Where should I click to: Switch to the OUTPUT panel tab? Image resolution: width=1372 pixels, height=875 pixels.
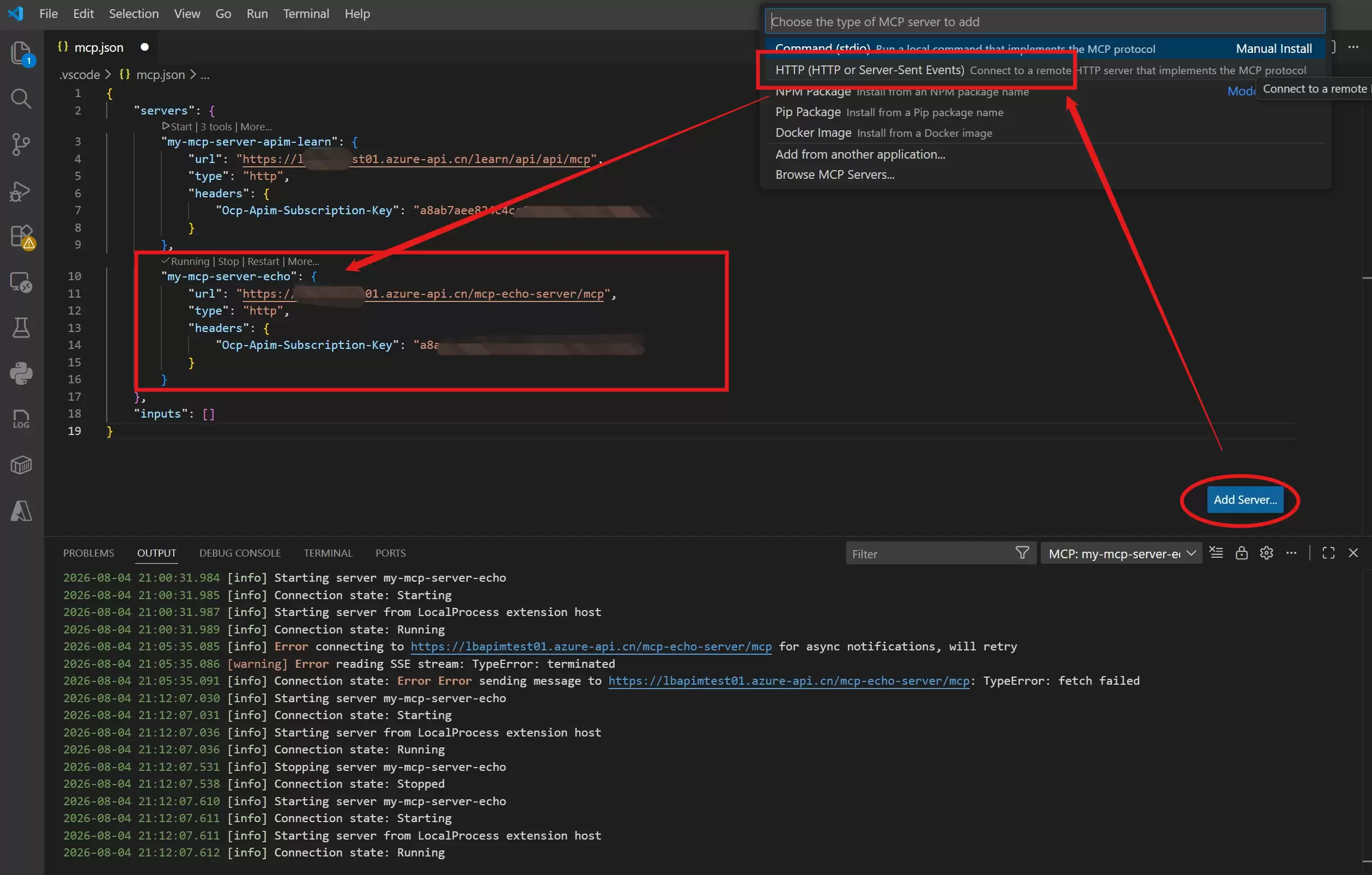(x=157, y=553)
